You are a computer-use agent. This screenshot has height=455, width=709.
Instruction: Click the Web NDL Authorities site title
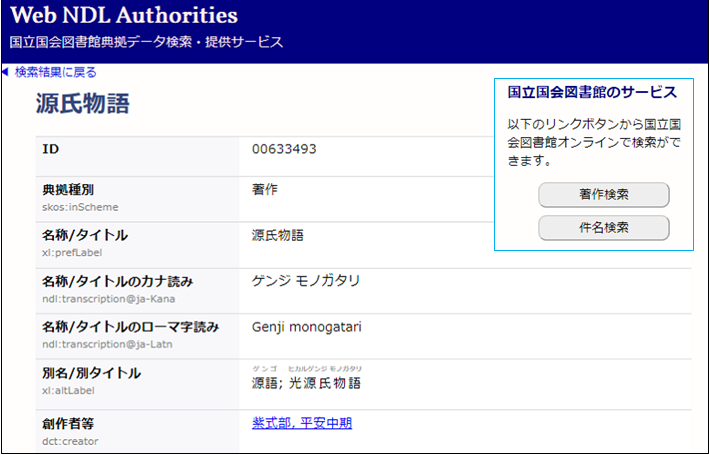pyautogui.click(x=124, y=16)
